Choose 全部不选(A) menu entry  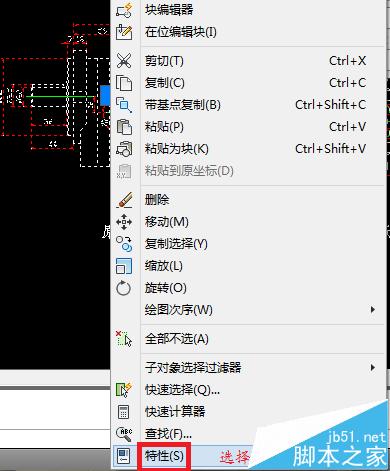coord(176,339)
